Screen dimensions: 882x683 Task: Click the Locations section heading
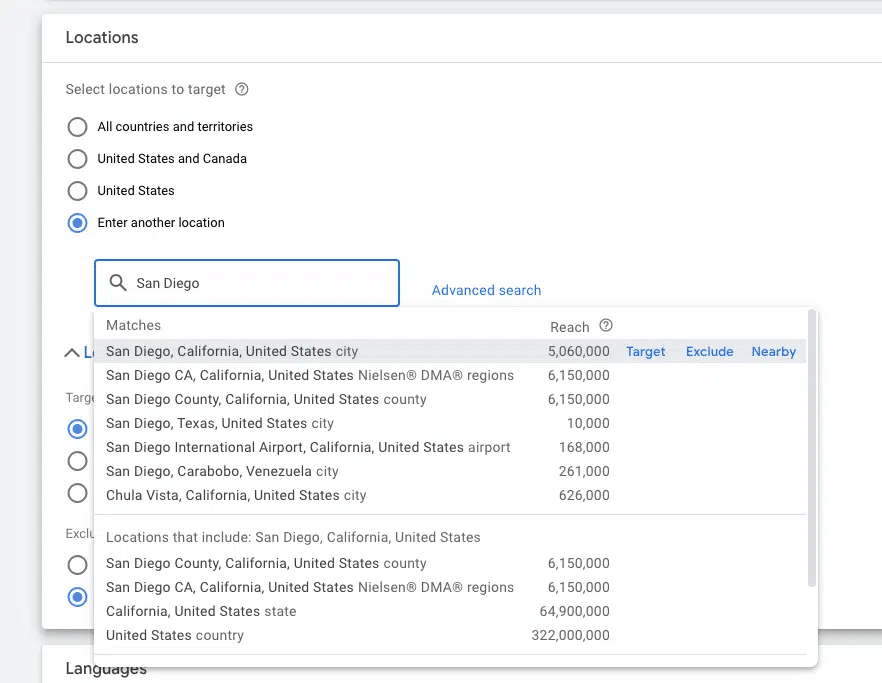pos(102,37)
